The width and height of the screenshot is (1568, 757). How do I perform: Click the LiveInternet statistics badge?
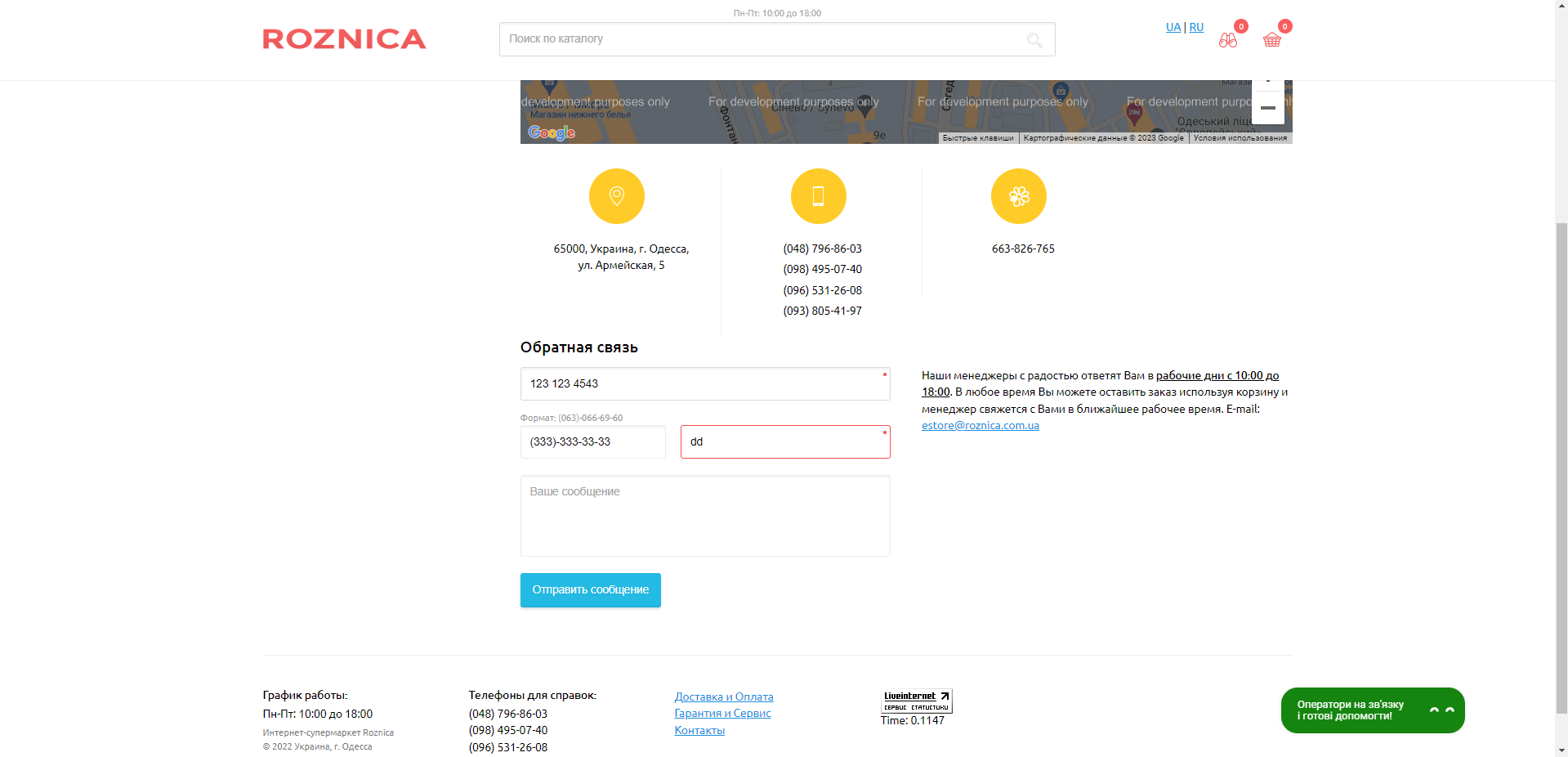pyautogui.click(x=917, y=701)
